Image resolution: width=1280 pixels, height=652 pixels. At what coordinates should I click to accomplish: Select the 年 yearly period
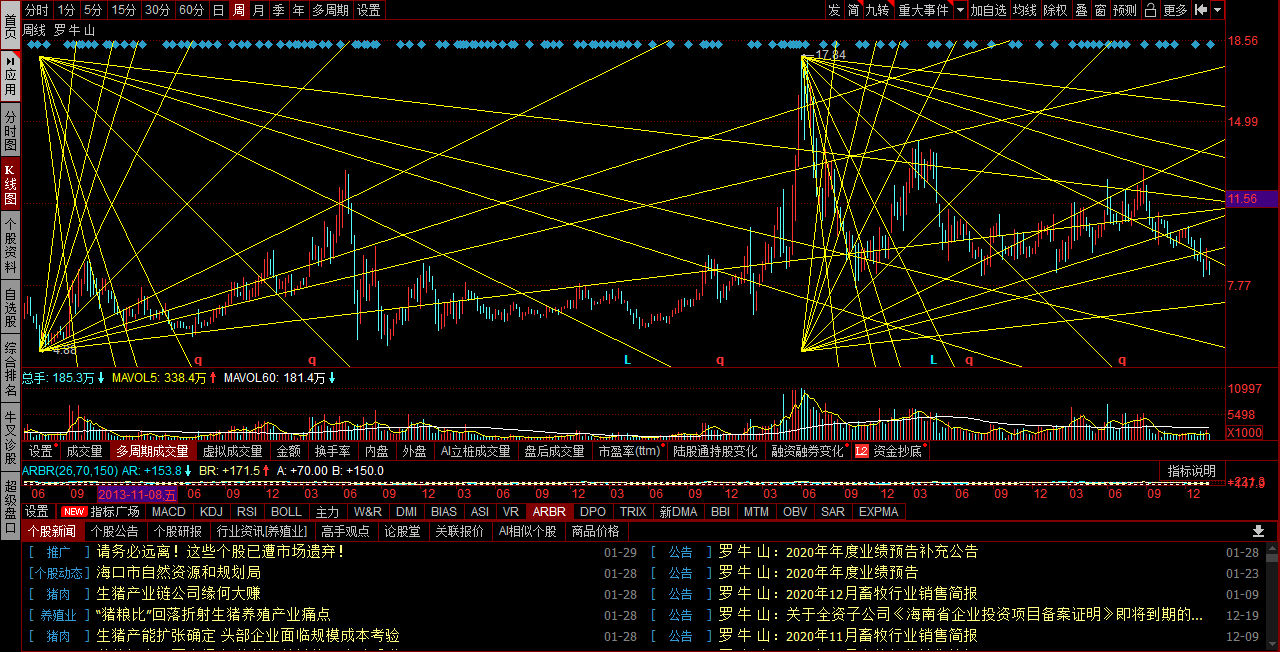(299, 10)
